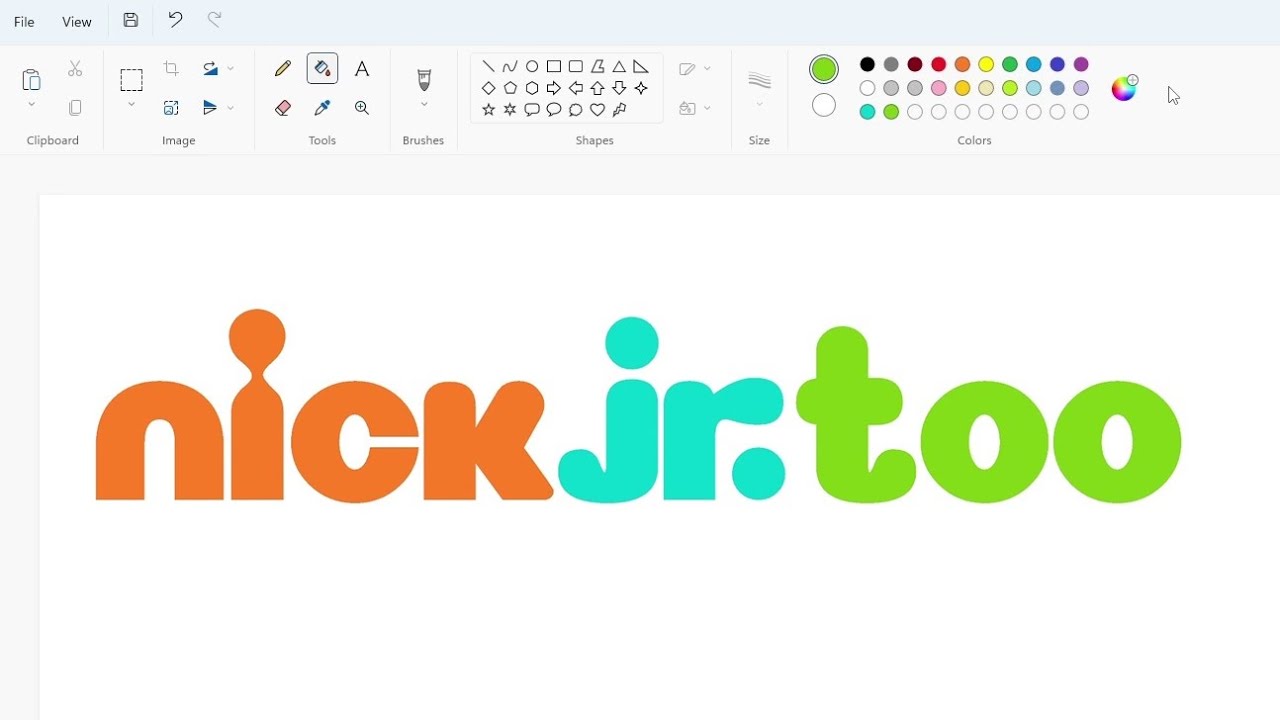Viewport: 1280px width, 720px height.
Task: Select the white Color 2 swatch
Action: (x=824, y=105)
